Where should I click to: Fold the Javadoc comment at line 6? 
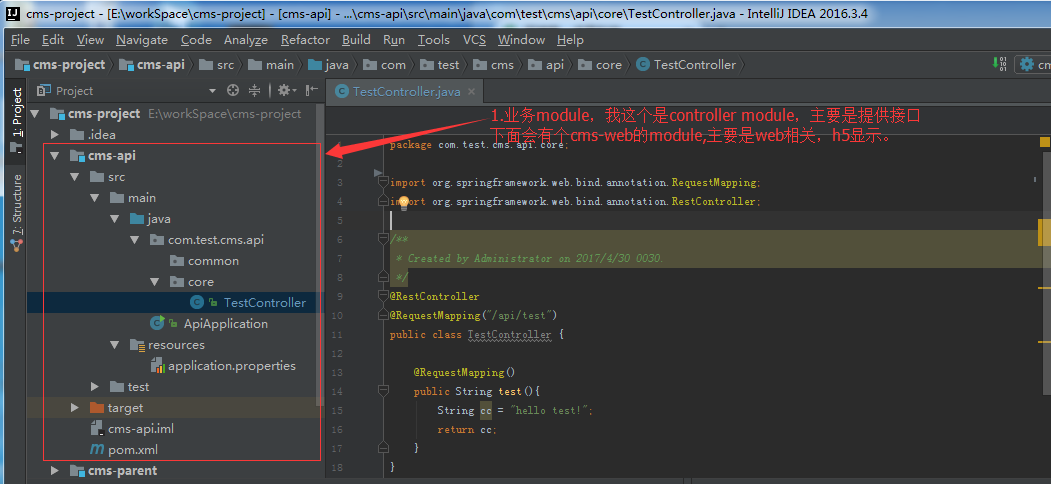[x=383, y=239]
